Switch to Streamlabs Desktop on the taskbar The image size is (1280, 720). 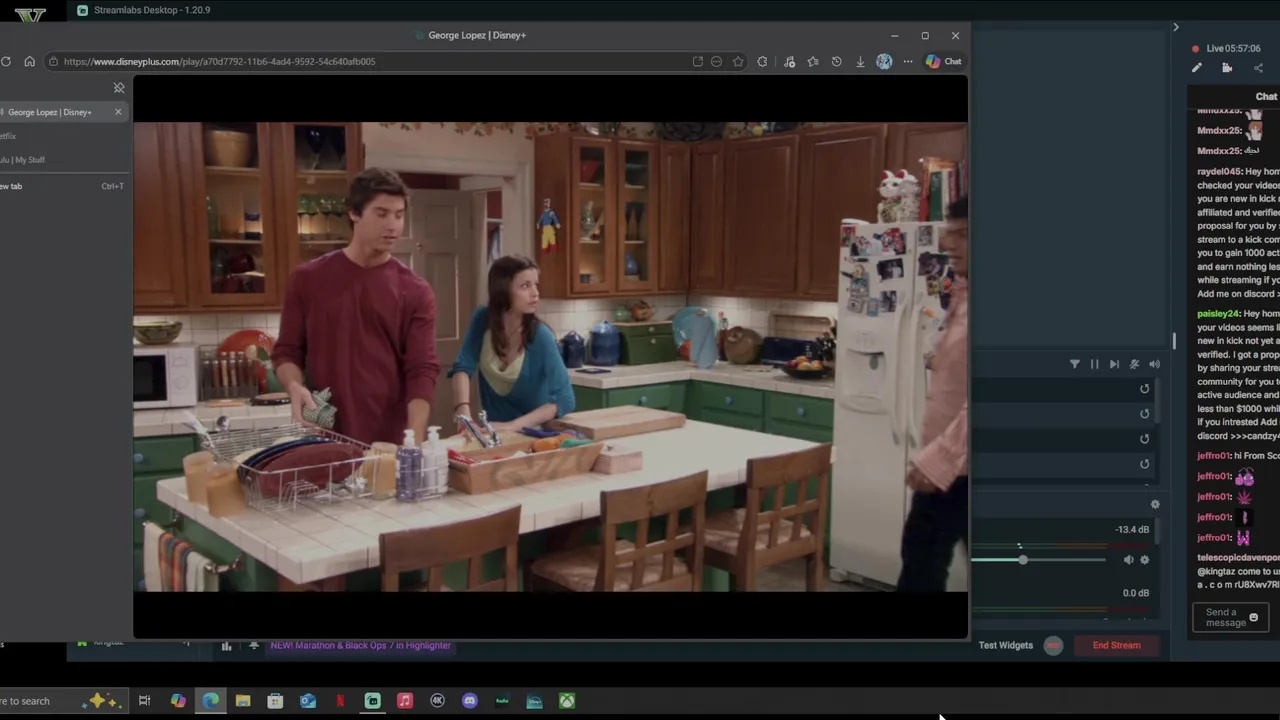coord(372,701)
